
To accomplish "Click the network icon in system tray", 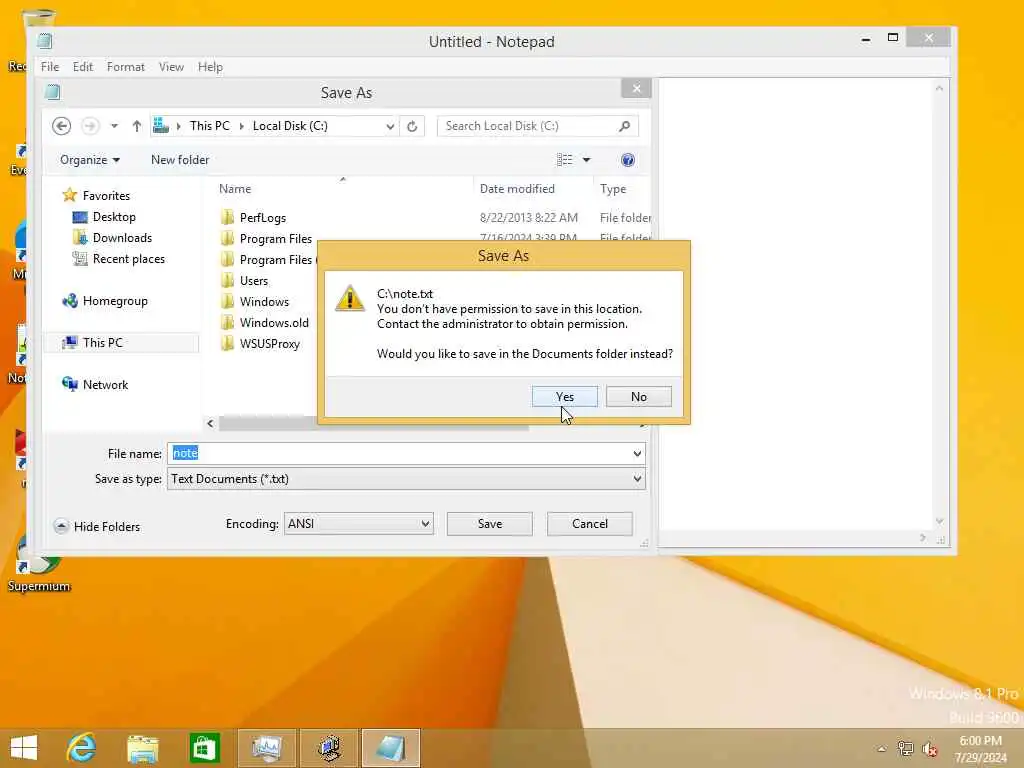I will point(905,748).
